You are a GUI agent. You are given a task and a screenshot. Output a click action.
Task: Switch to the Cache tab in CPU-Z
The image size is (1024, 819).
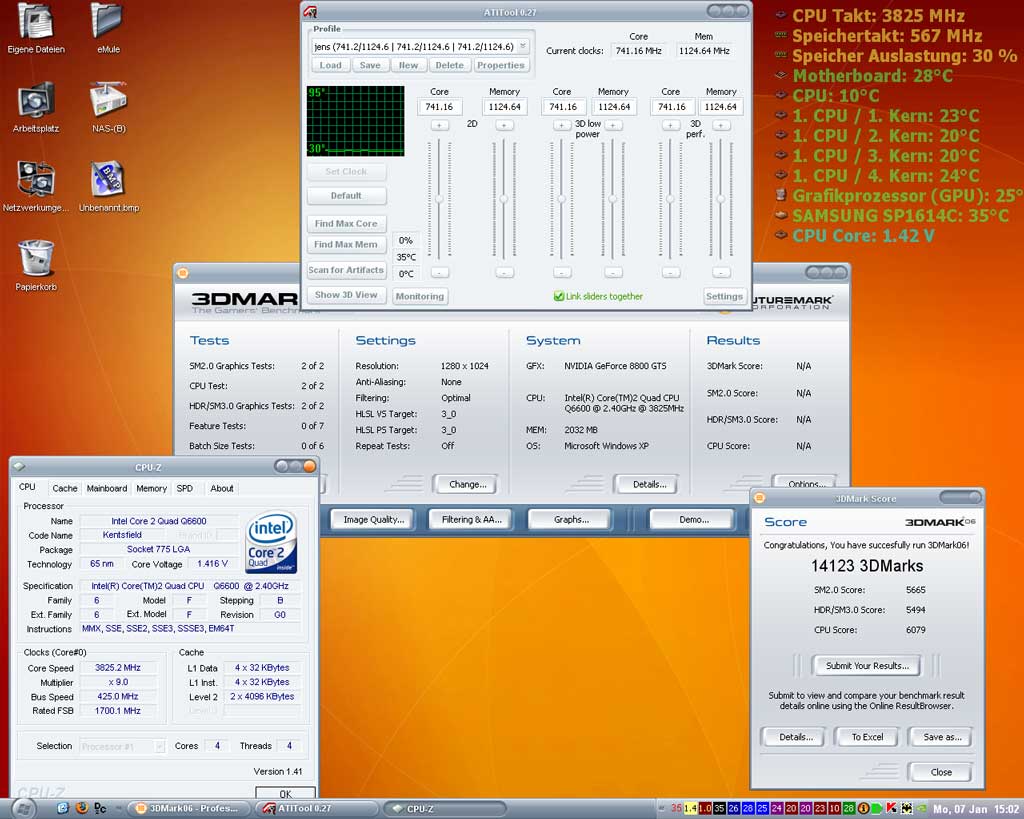65,488
